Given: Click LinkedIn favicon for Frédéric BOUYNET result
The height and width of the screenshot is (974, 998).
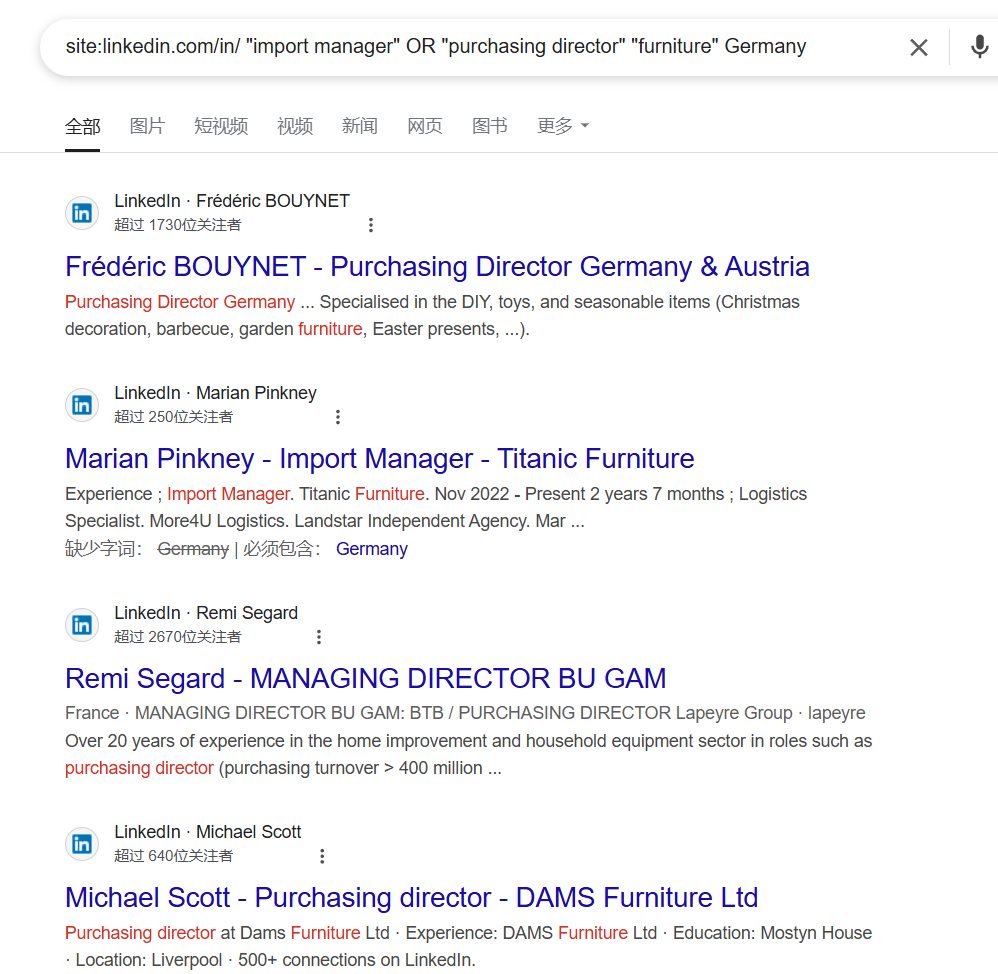Looking at the screenshot, I should 82,213.
